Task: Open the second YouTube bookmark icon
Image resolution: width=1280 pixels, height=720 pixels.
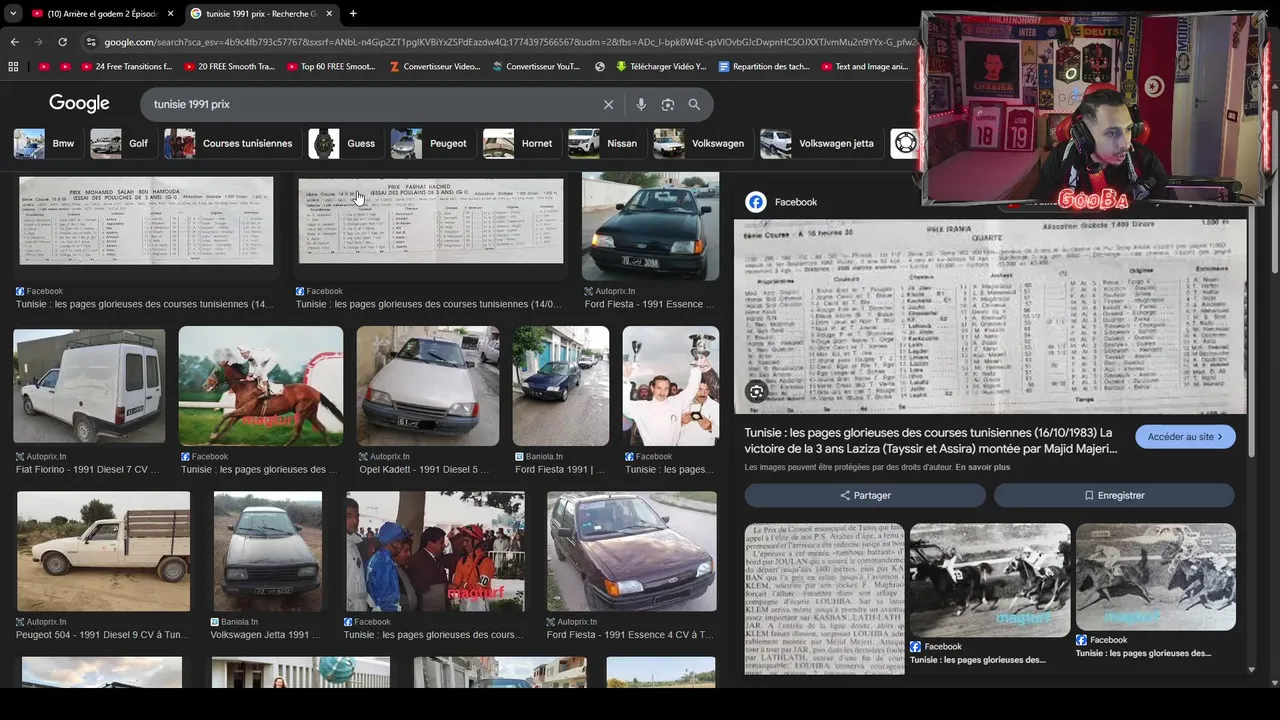Action: [65, 67]
